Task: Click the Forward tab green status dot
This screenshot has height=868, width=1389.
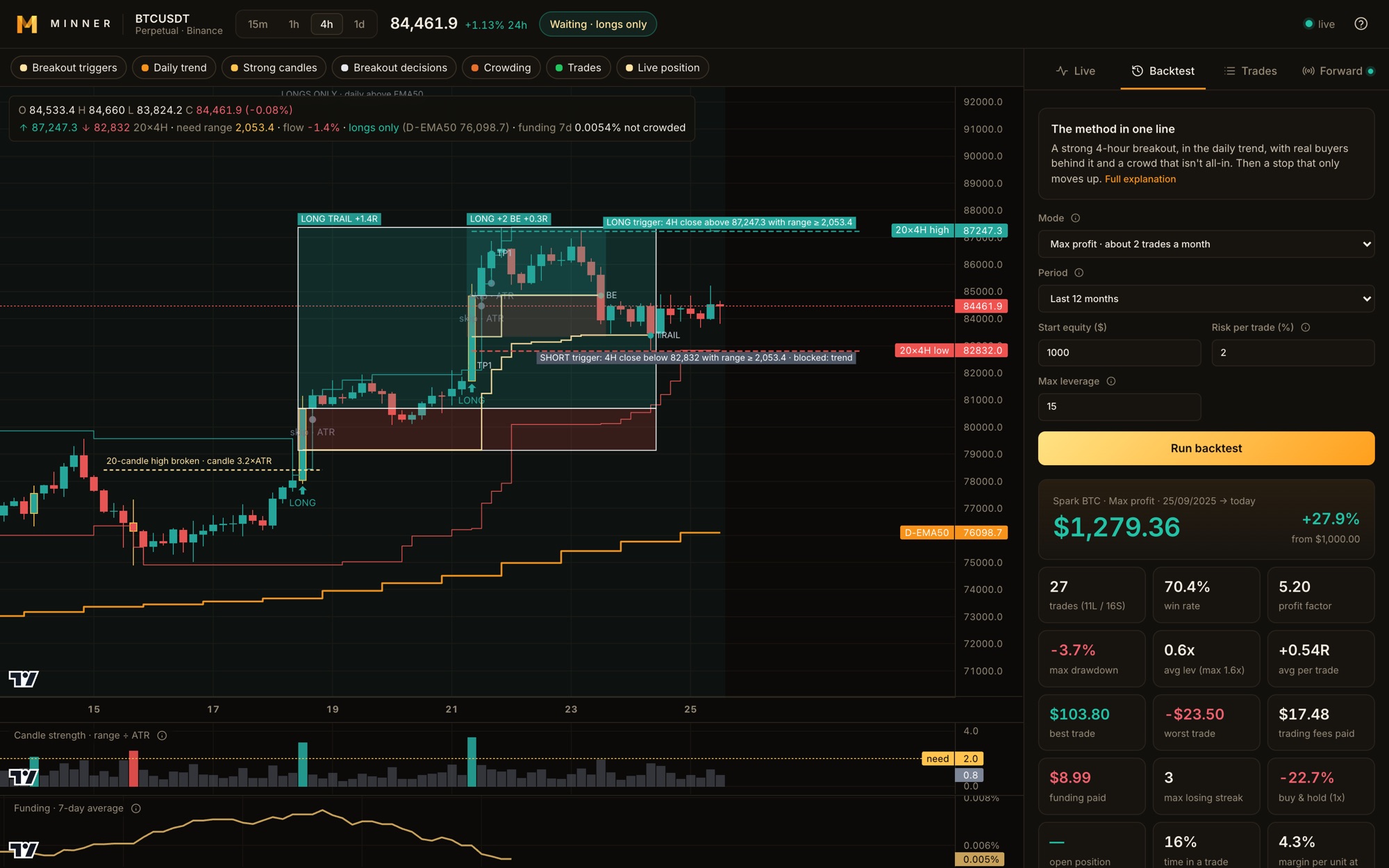Action: (1370, 71)
